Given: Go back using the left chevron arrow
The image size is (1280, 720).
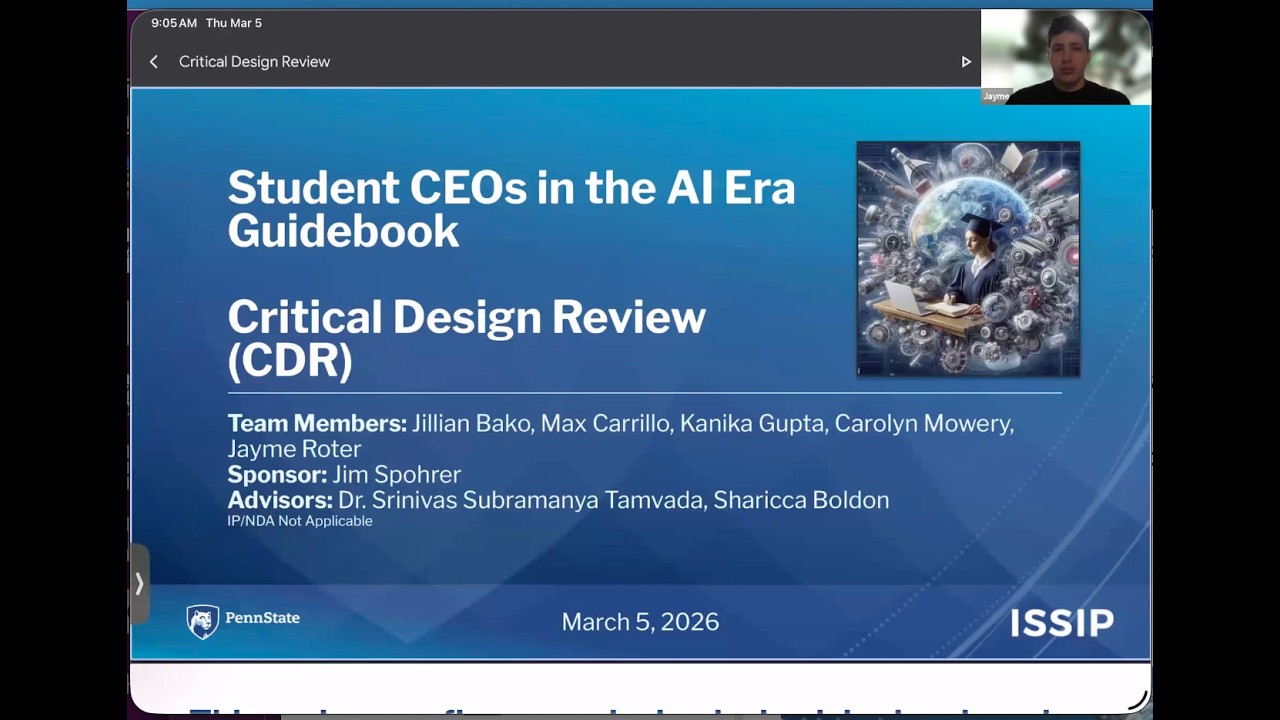Looking at the screenshot, I should click(153, 62).
